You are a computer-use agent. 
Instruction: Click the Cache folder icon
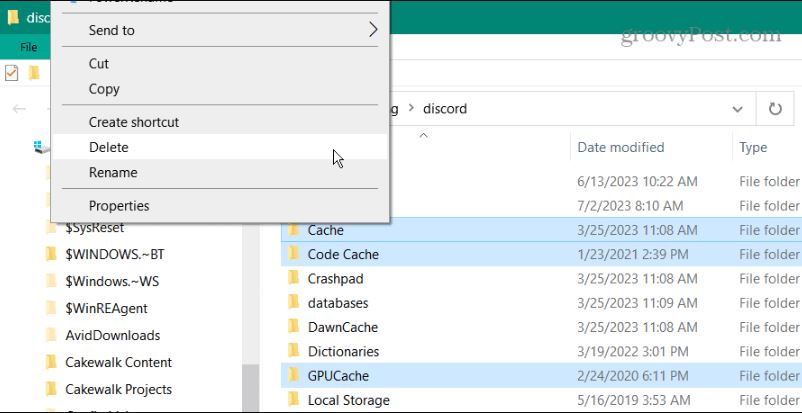(x=293, y=229)
